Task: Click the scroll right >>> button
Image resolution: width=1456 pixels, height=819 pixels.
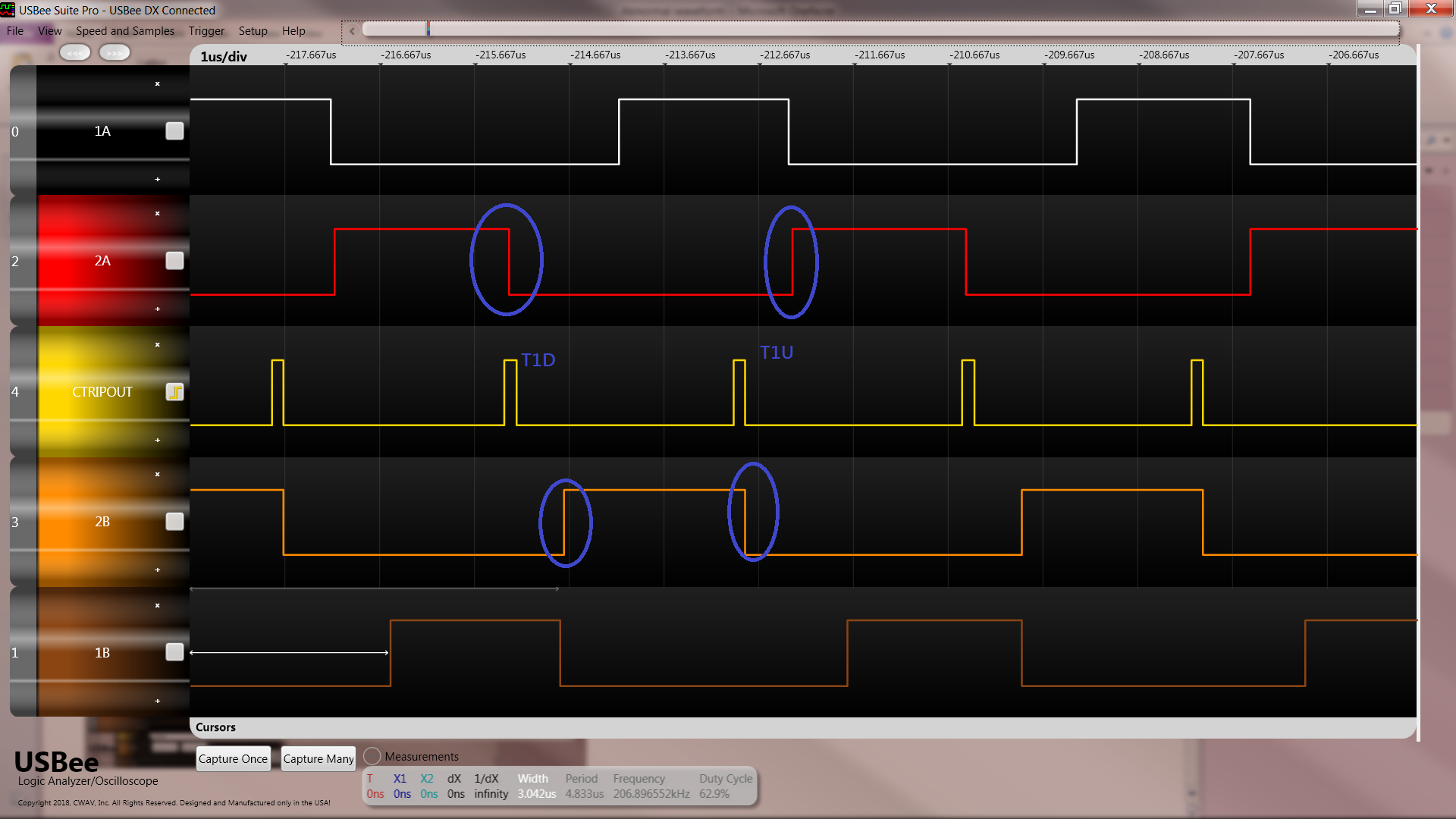Action: click(115, 53)
